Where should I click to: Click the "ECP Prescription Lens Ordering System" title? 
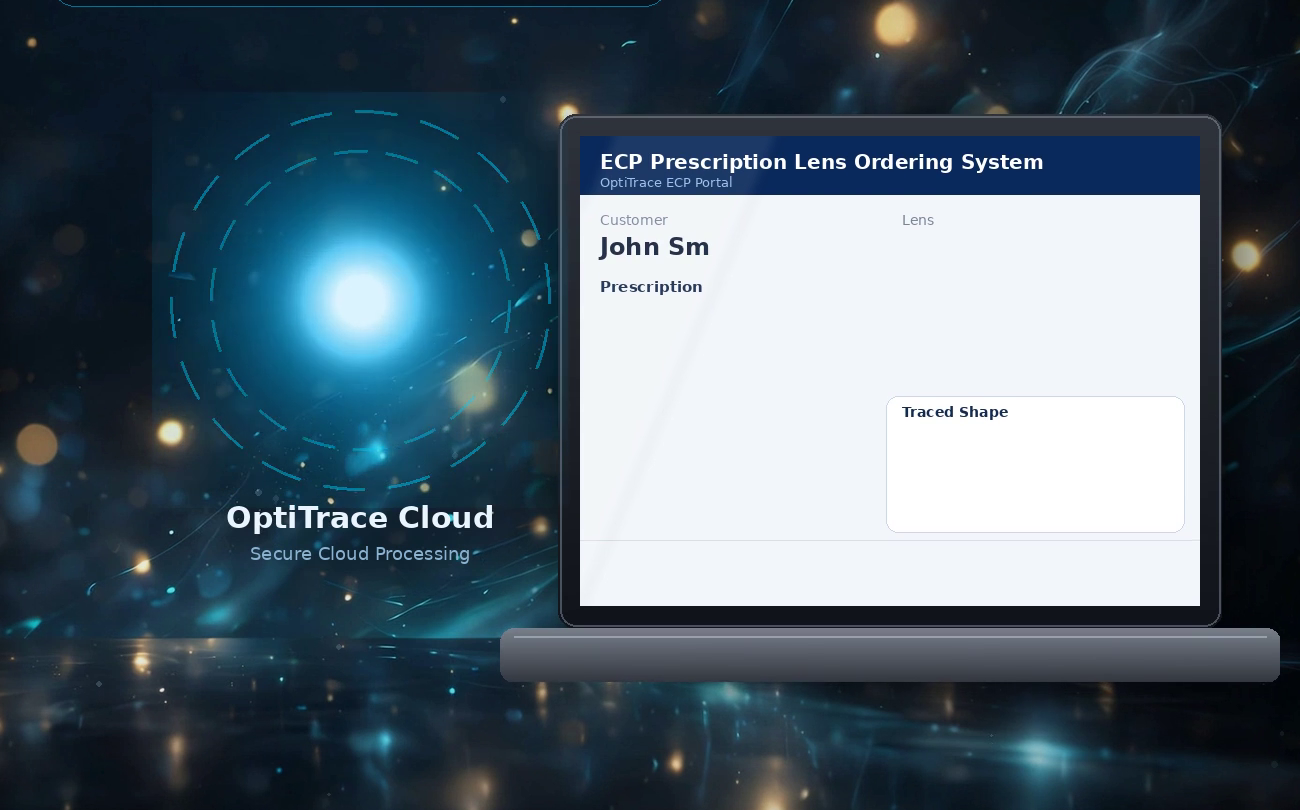(x=821, y=162)
